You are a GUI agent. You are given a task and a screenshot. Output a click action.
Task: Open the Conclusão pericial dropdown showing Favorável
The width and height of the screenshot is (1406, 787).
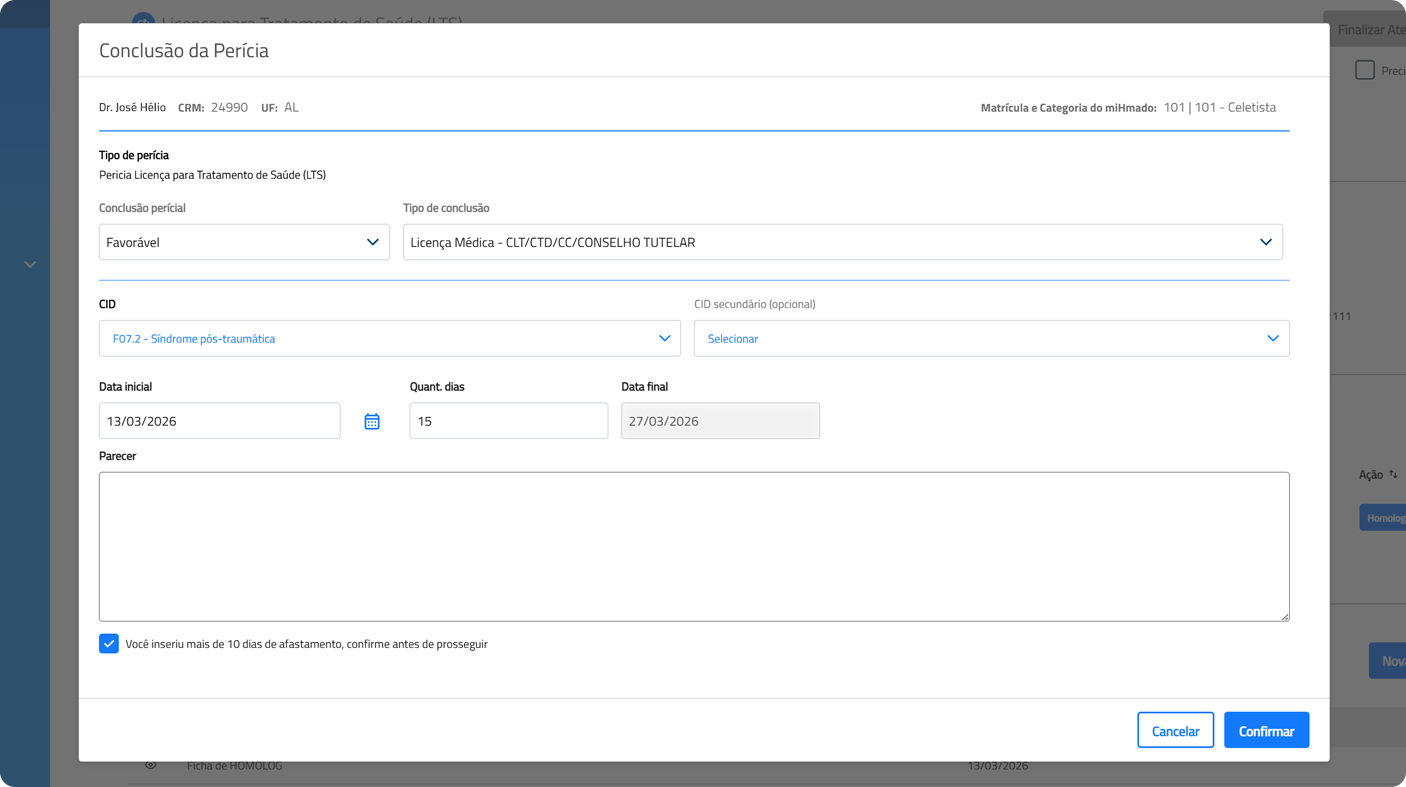(x=244, y=243)
